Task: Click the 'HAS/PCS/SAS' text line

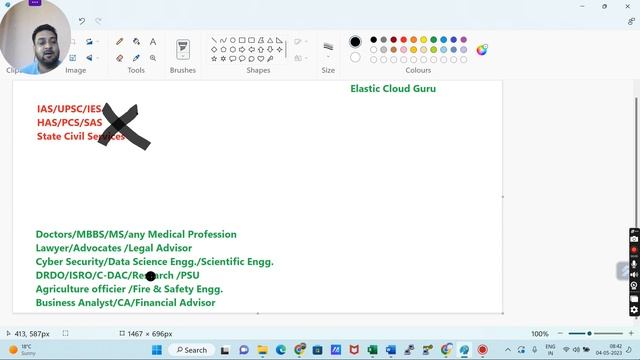Action: (x=70, y=122)
